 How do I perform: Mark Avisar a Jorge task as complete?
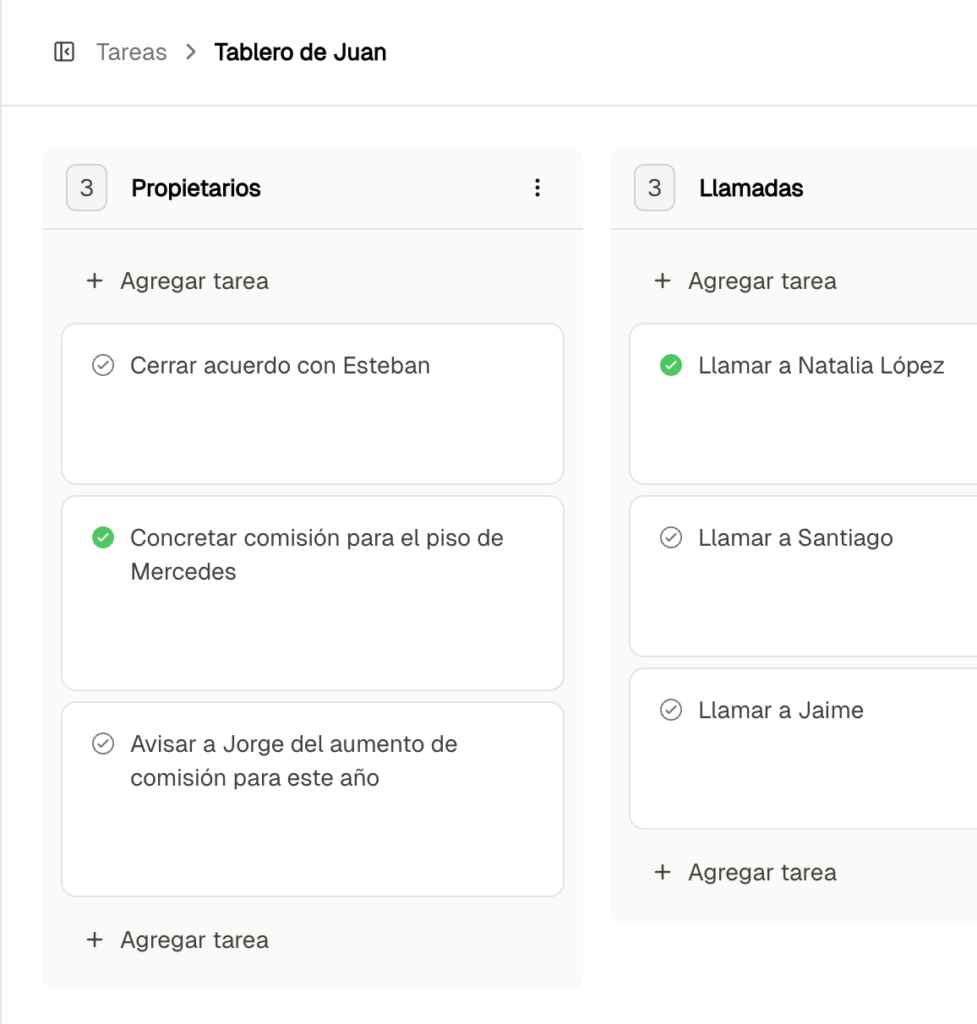pyautogui.click(x=102, y=744)
